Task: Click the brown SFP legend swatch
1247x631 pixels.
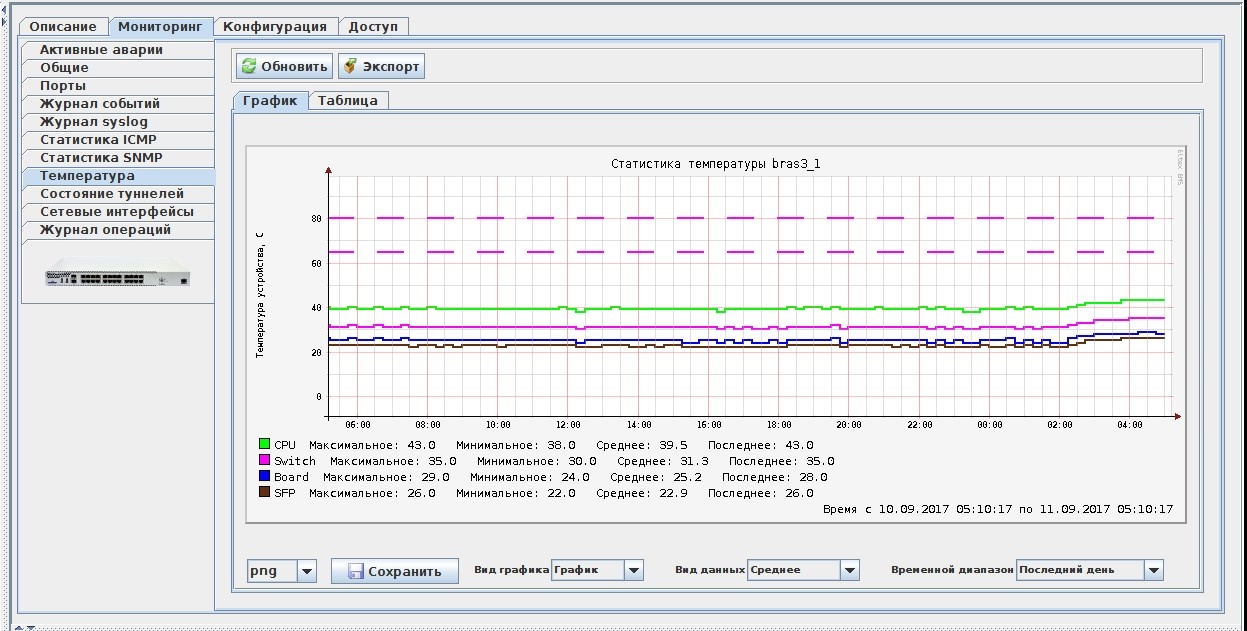Action: [265, 493]
